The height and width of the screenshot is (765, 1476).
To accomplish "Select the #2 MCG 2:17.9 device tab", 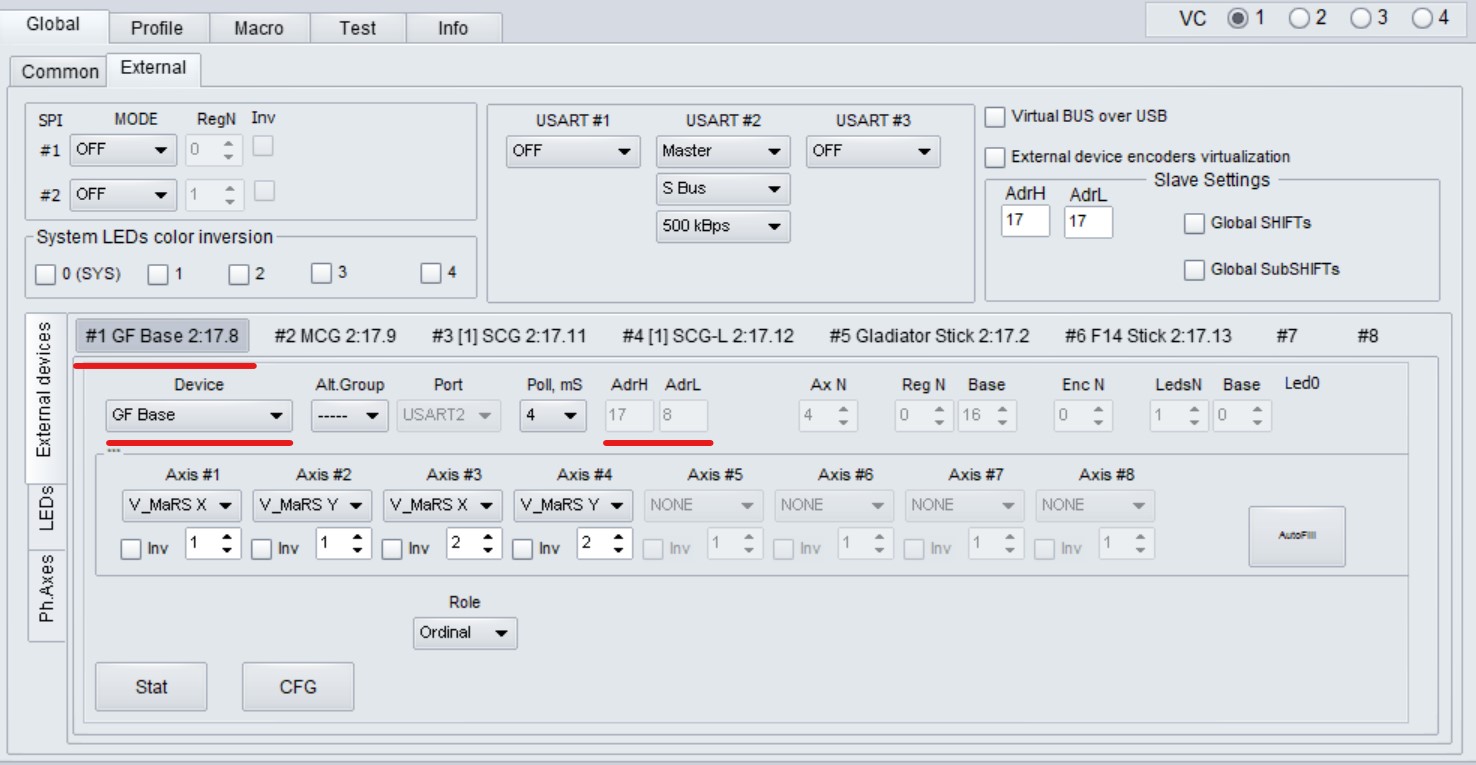I will 335,336.
